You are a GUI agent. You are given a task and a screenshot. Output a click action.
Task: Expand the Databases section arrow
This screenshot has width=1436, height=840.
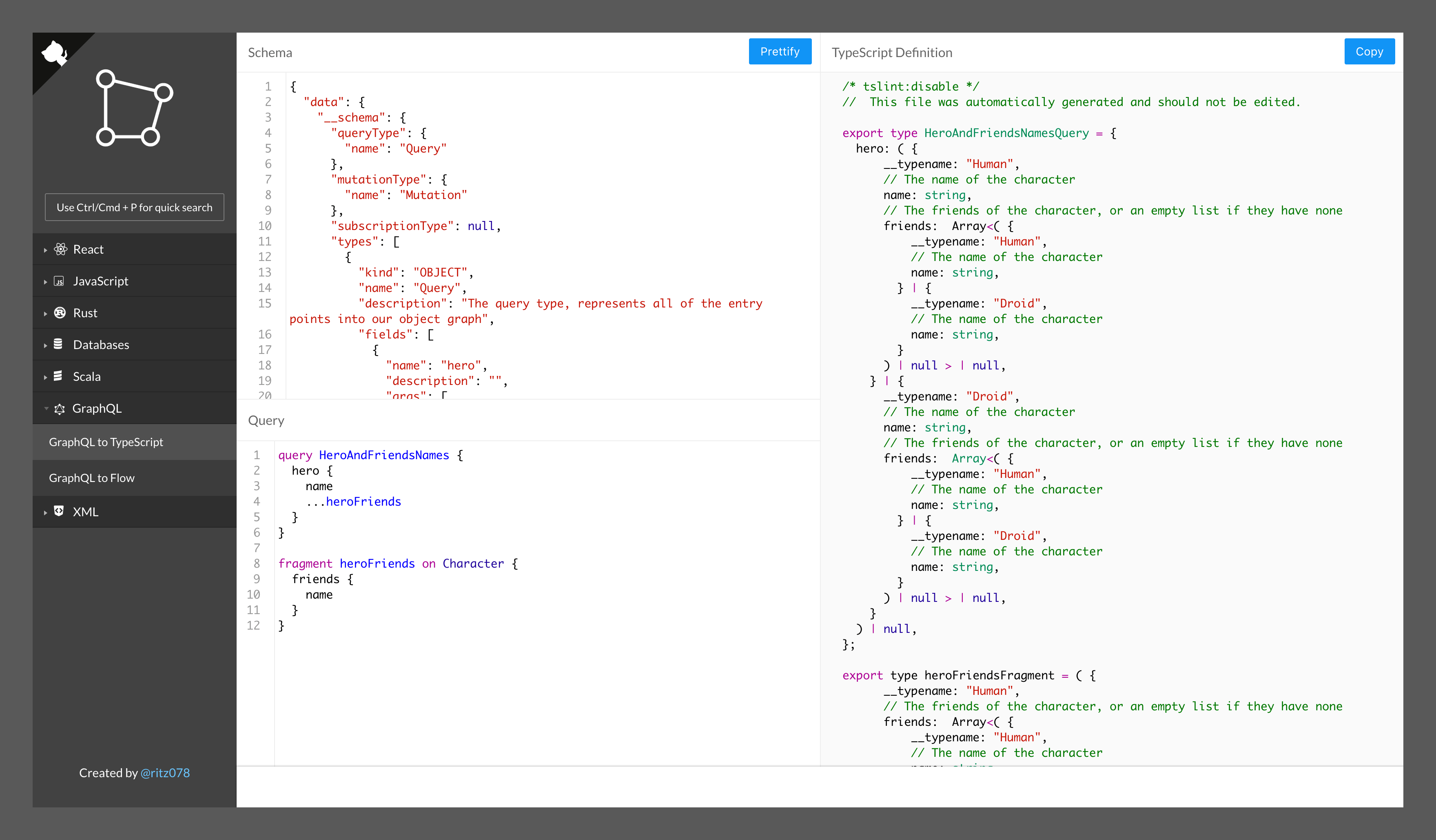click(x=46, y=345)
